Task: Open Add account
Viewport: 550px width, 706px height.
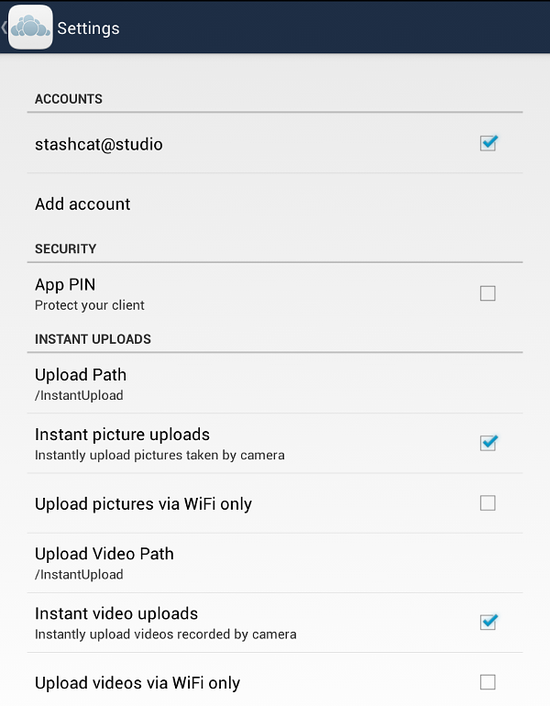Action: coord(275,204)
